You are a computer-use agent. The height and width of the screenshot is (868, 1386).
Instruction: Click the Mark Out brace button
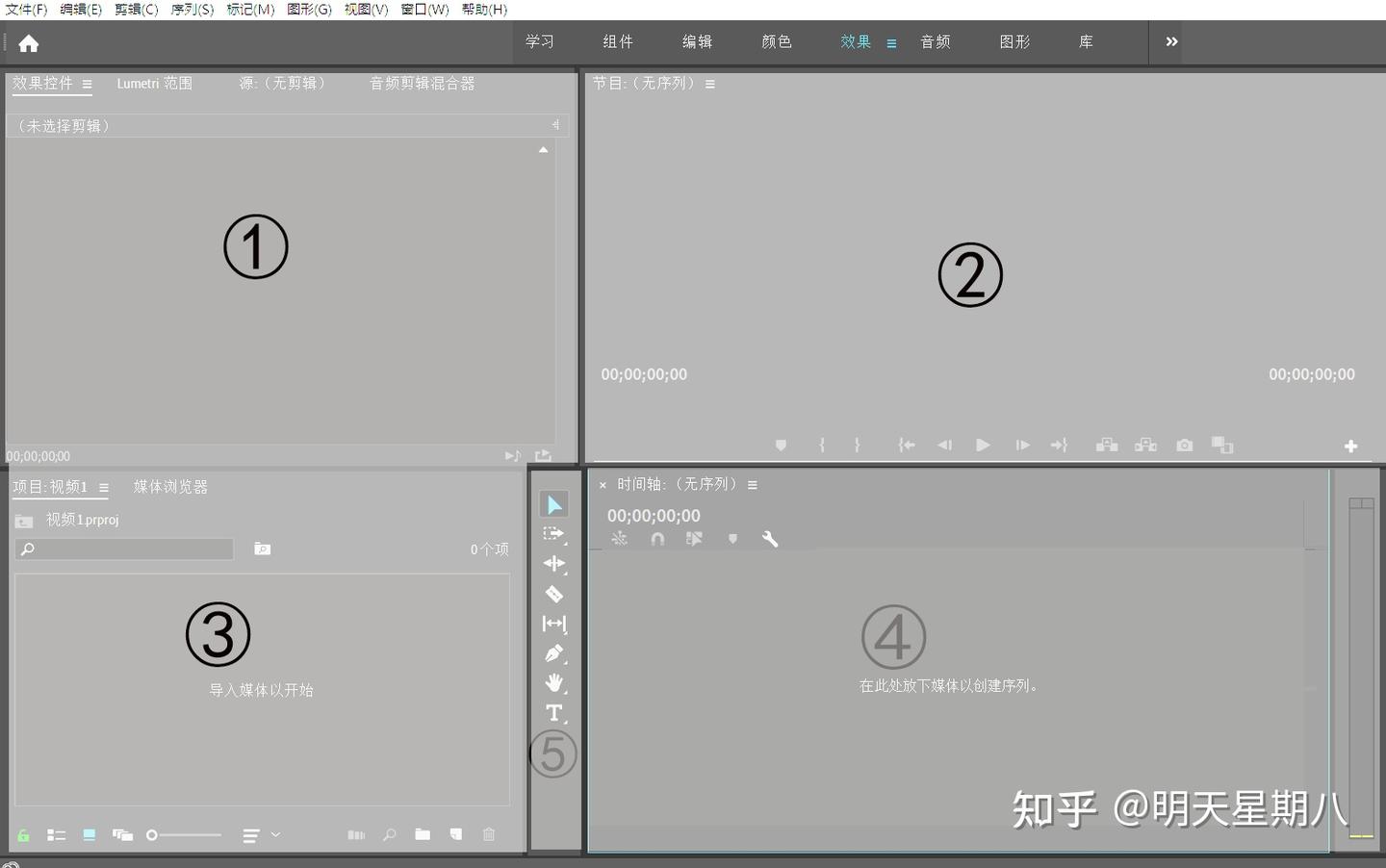[857, 445]
